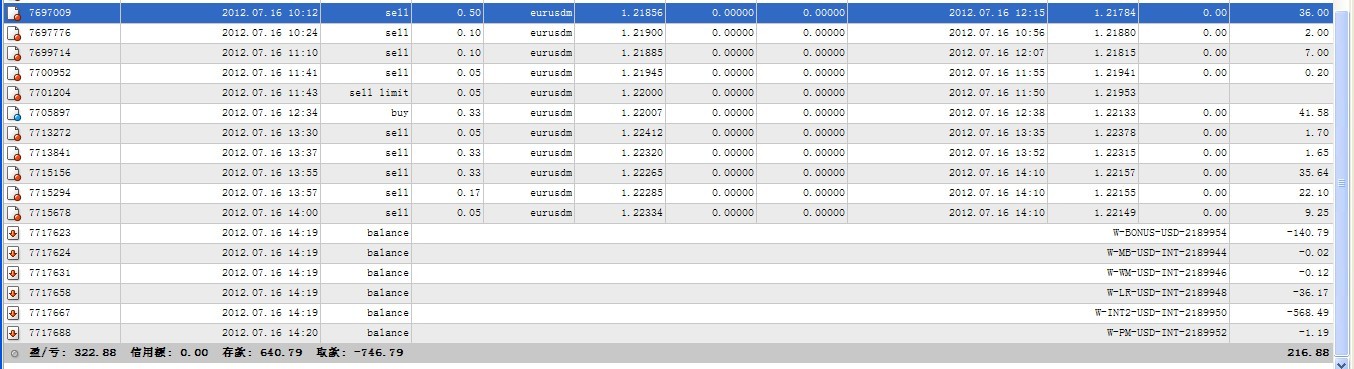Screen dimensions: 1354x369
Task: Click close time 2012.07.16 12:15
Action: click(997, 13)
